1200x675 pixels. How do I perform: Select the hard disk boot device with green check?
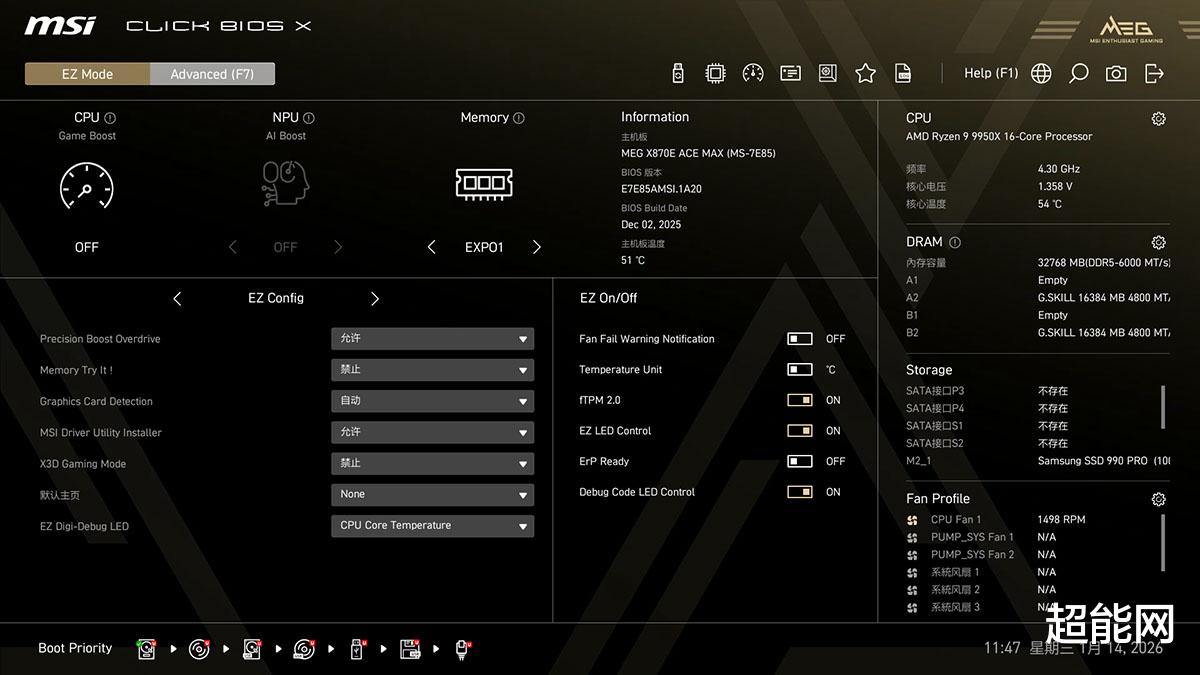click(x=147, y=649)
